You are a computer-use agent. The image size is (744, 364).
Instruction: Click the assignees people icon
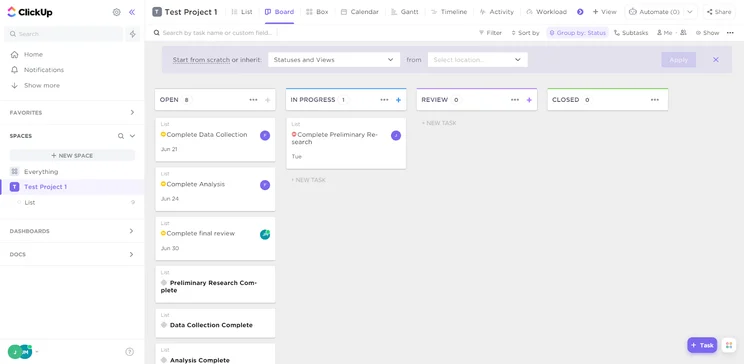click(x=683, y=33)
